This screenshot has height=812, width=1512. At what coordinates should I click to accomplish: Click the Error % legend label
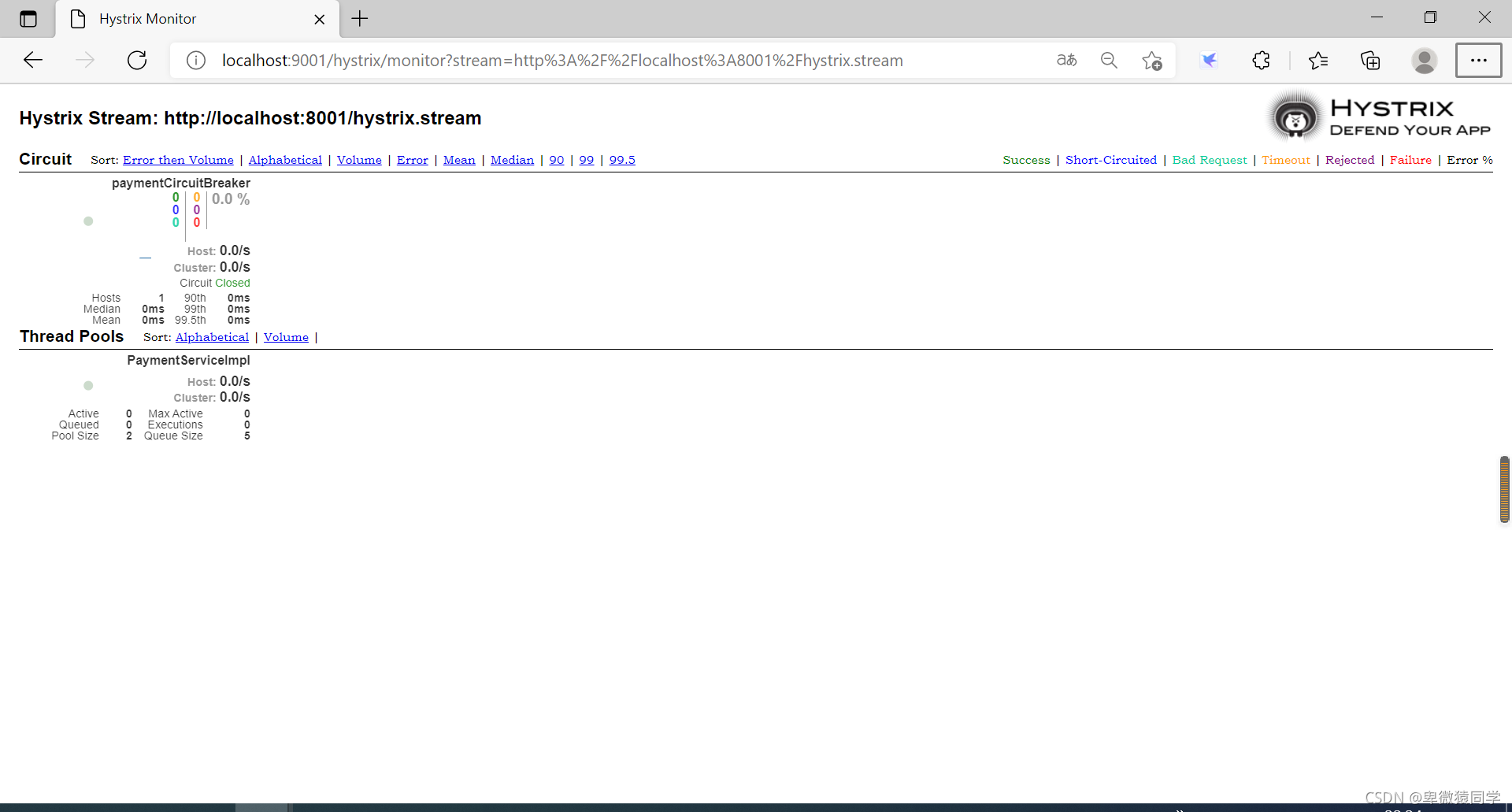pyautogui.click(x=1469, y=160)
